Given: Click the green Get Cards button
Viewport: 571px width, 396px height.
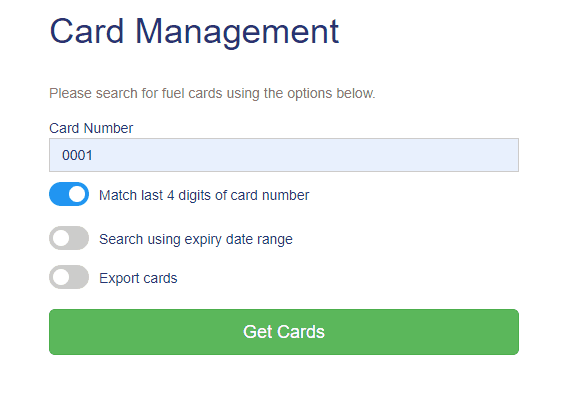Looking at the screenshot, I should click(284, 332).
